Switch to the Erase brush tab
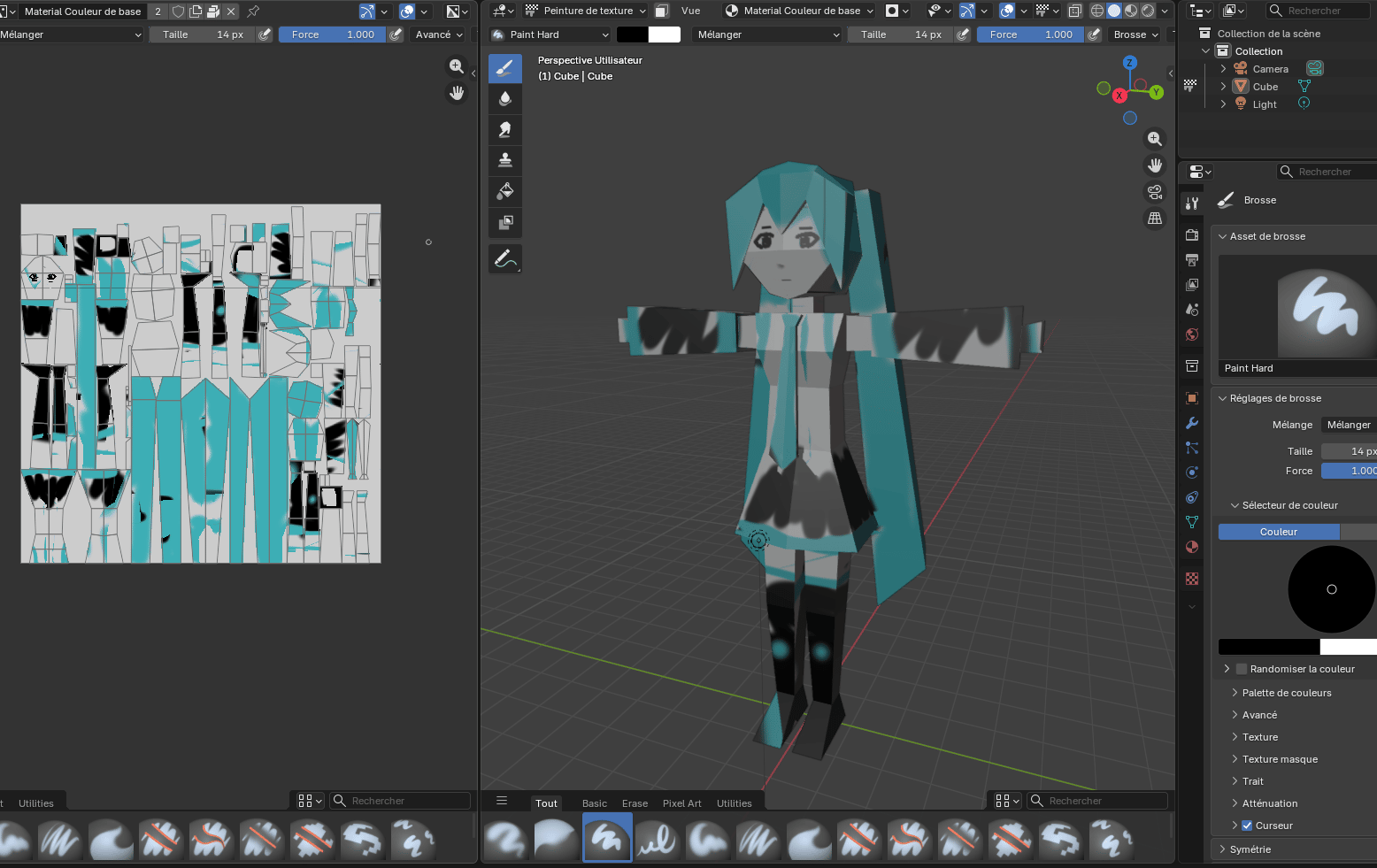Image resolution: width=1377 pixels, height=868 pixels. tap(635, 803)
